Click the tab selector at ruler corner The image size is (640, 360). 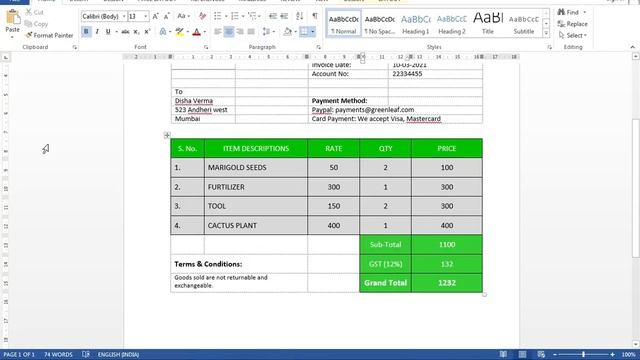(x=6, y=58)
